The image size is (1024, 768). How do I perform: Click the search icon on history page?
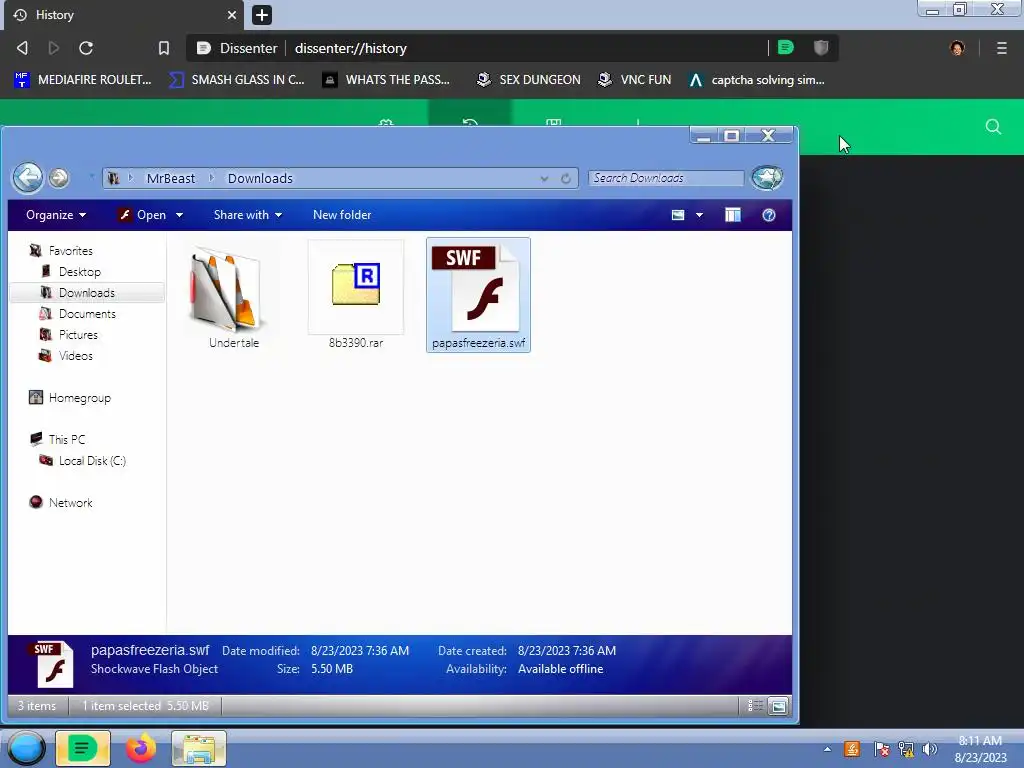[993, 127]
